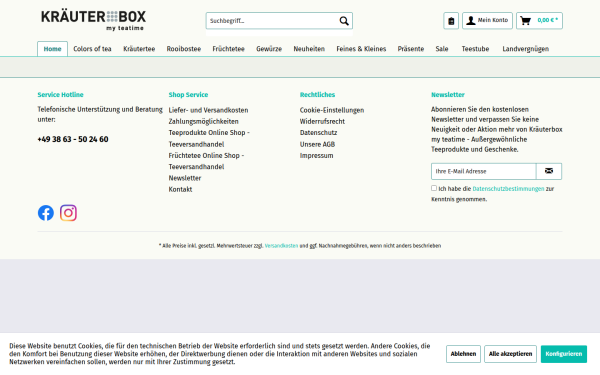Open Rooibostee category
The width and height of the screenshot is (600, 375).
(184, 49)
